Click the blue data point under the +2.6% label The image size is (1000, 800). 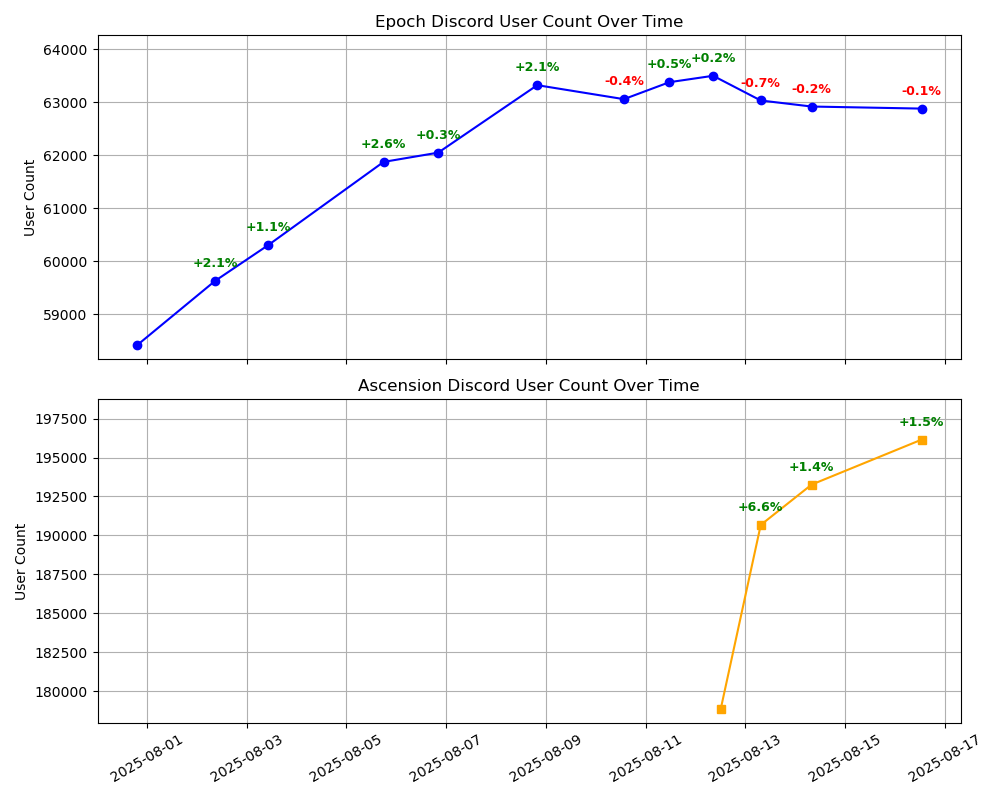[385, 162]
